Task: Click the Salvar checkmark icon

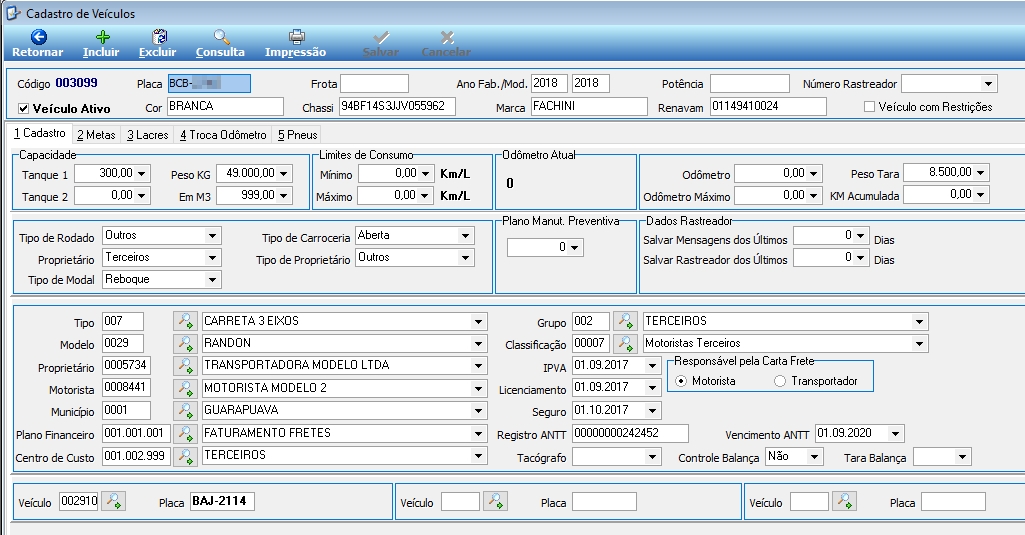Action: tap(381, 37)
